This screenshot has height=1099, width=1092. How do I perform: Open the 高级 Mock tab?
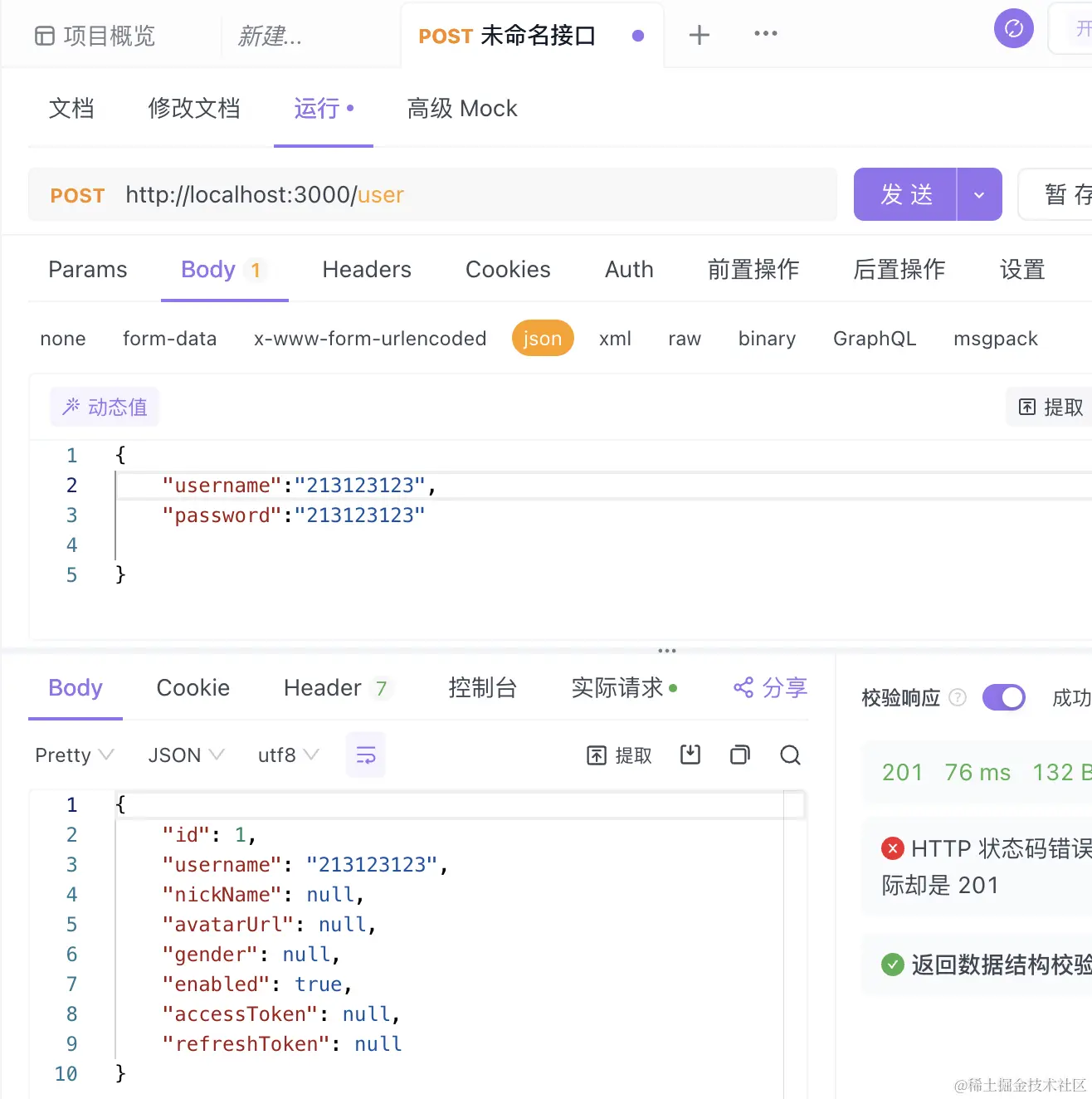pyautogui.click(x=462, y=109)
